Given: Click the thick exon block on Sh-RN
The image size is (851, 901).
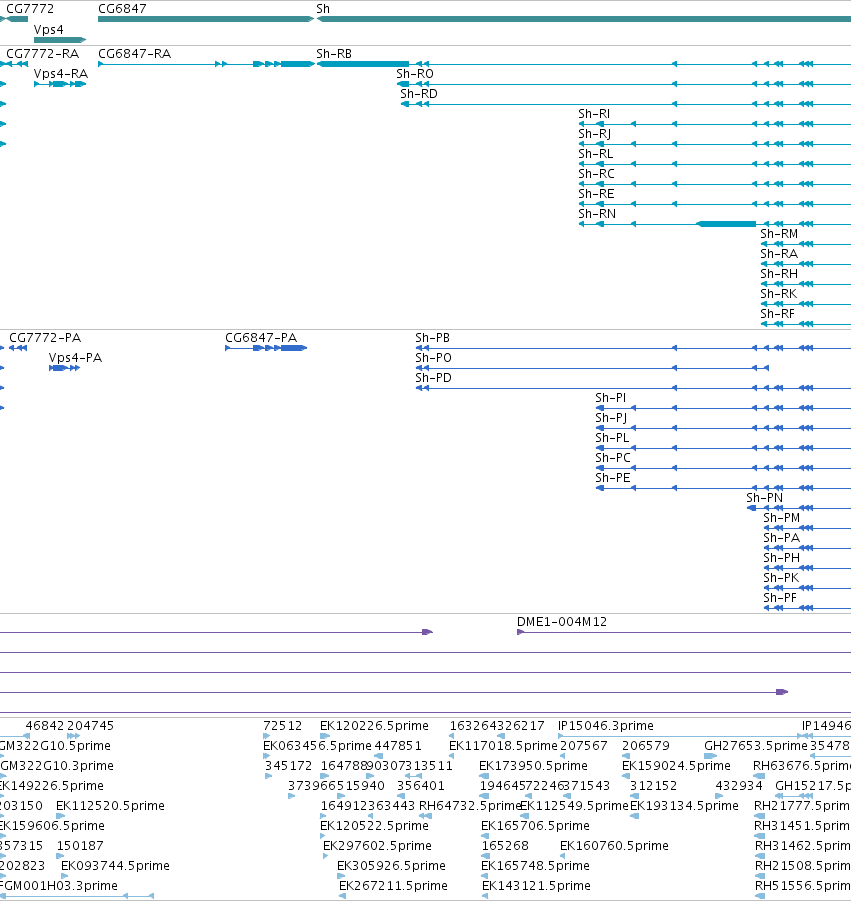Looking at the screenshot, I should click(x=726, y=224).
